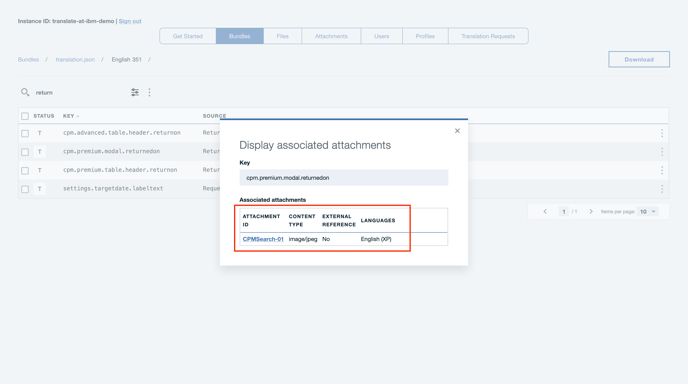Check the settings.targetdate.labeltext row checkbox

[x=25, y=189]
